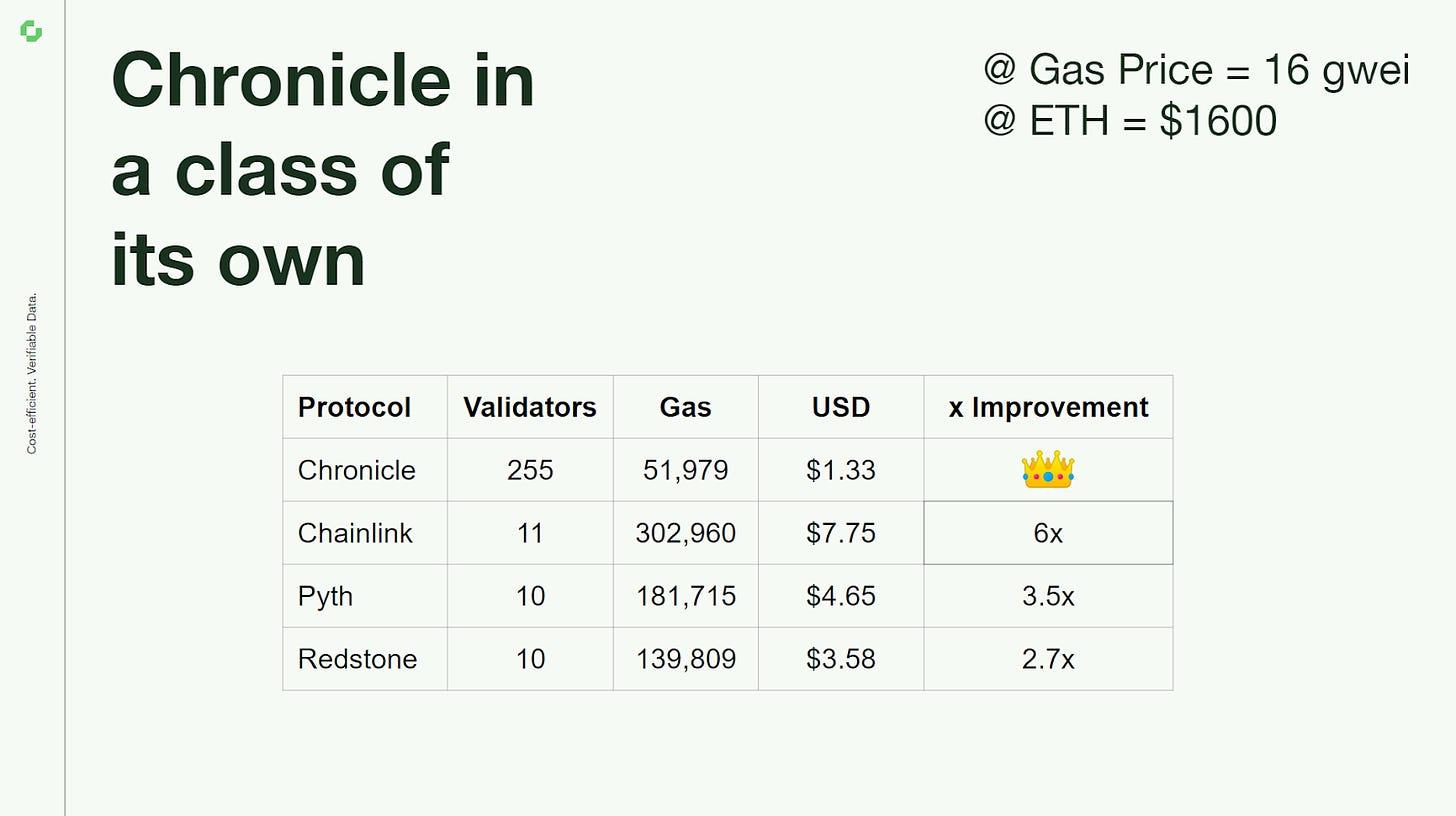Image resolution: width=1456 pixels, height=816 pixels.
Task: Select the x Improvement header cell
Action: tap(1047, 407)
